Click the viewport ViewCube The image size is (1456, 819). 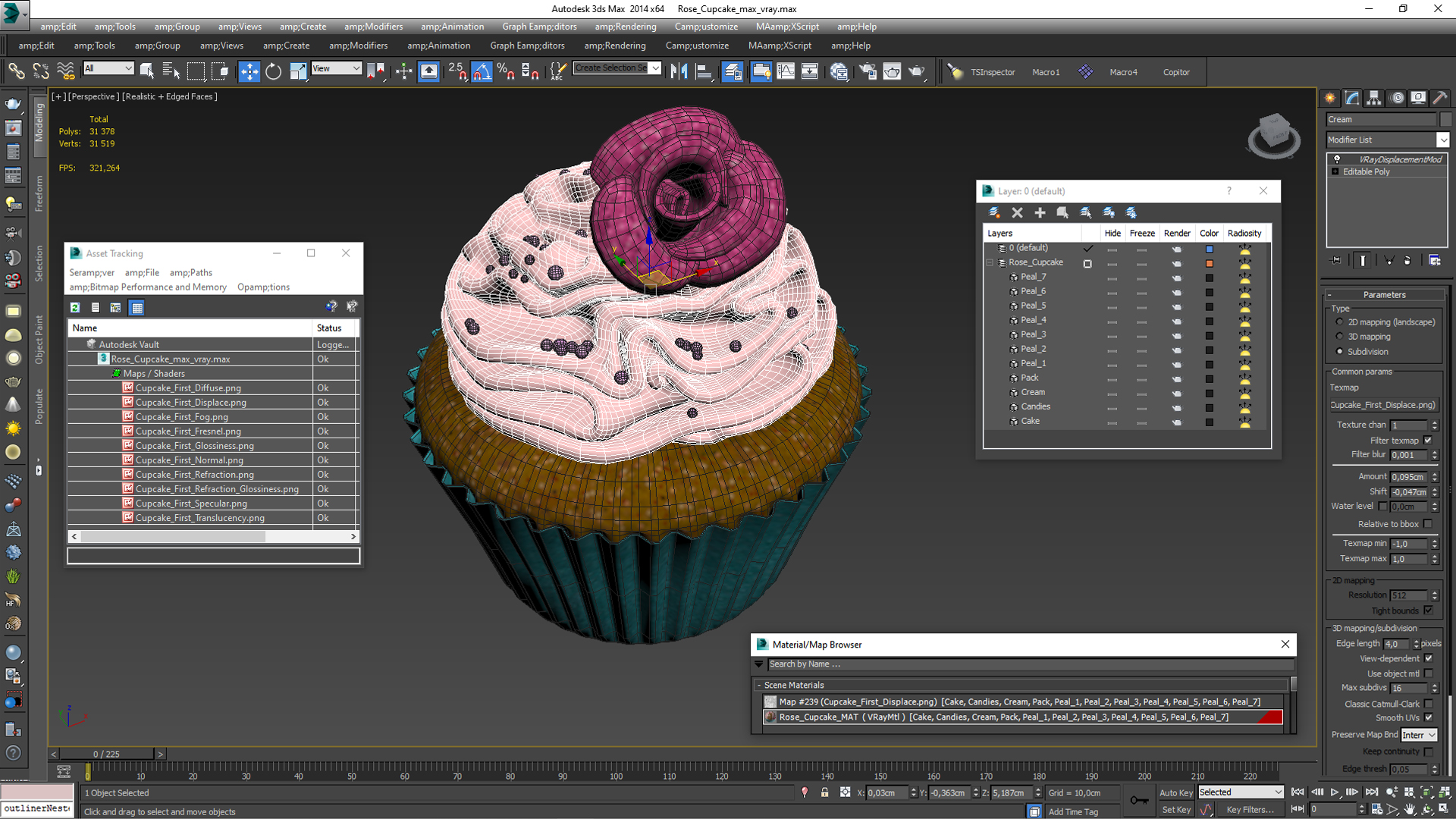click(x=1274, y=136)
